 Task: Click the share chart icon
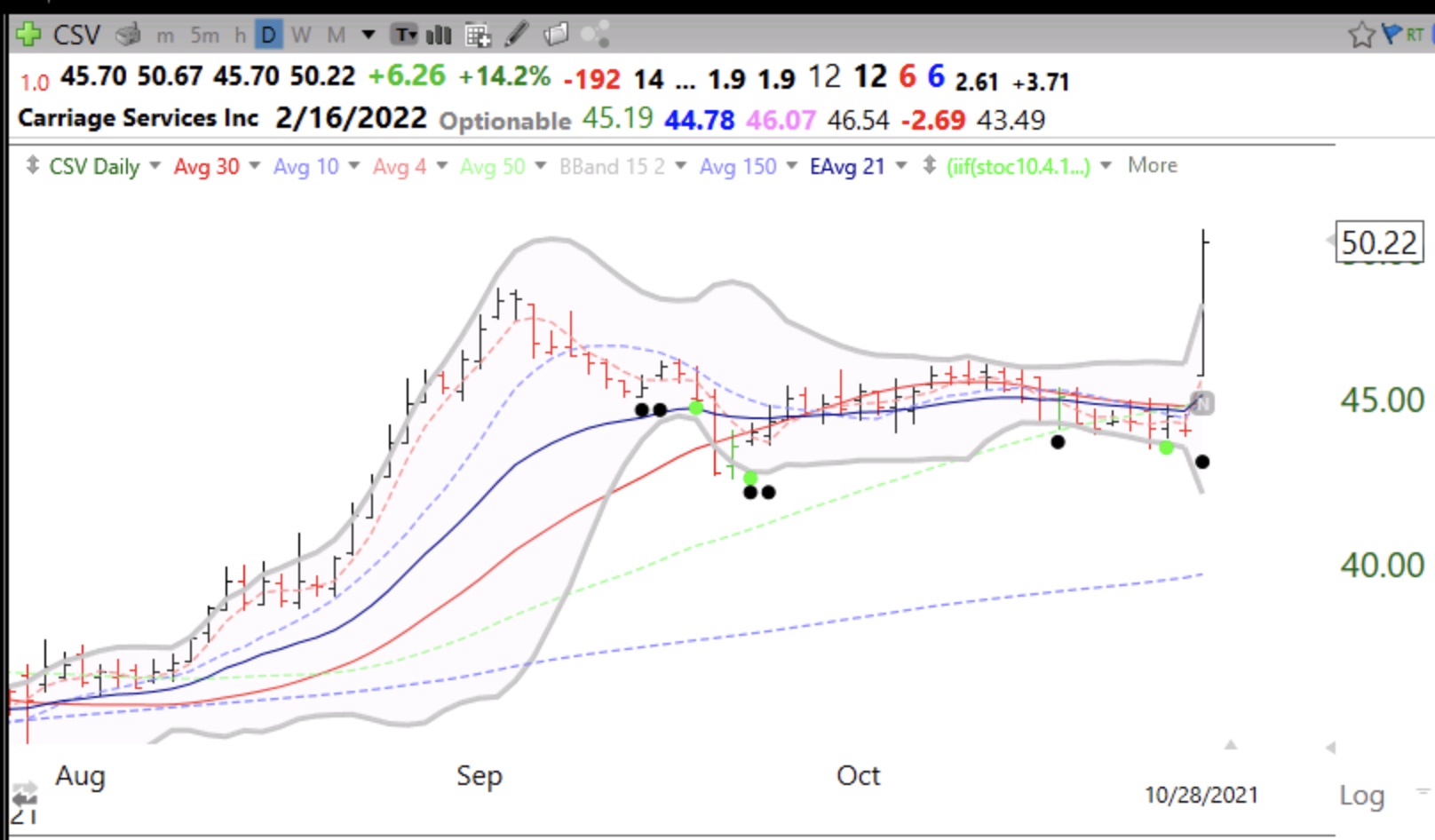coord(595,35)
